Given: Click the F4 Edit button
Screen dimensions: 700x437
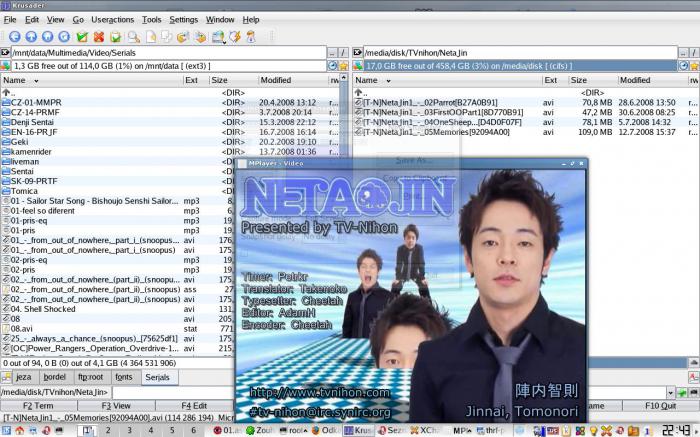Looking at the screenshot, I should pos(194,406).
